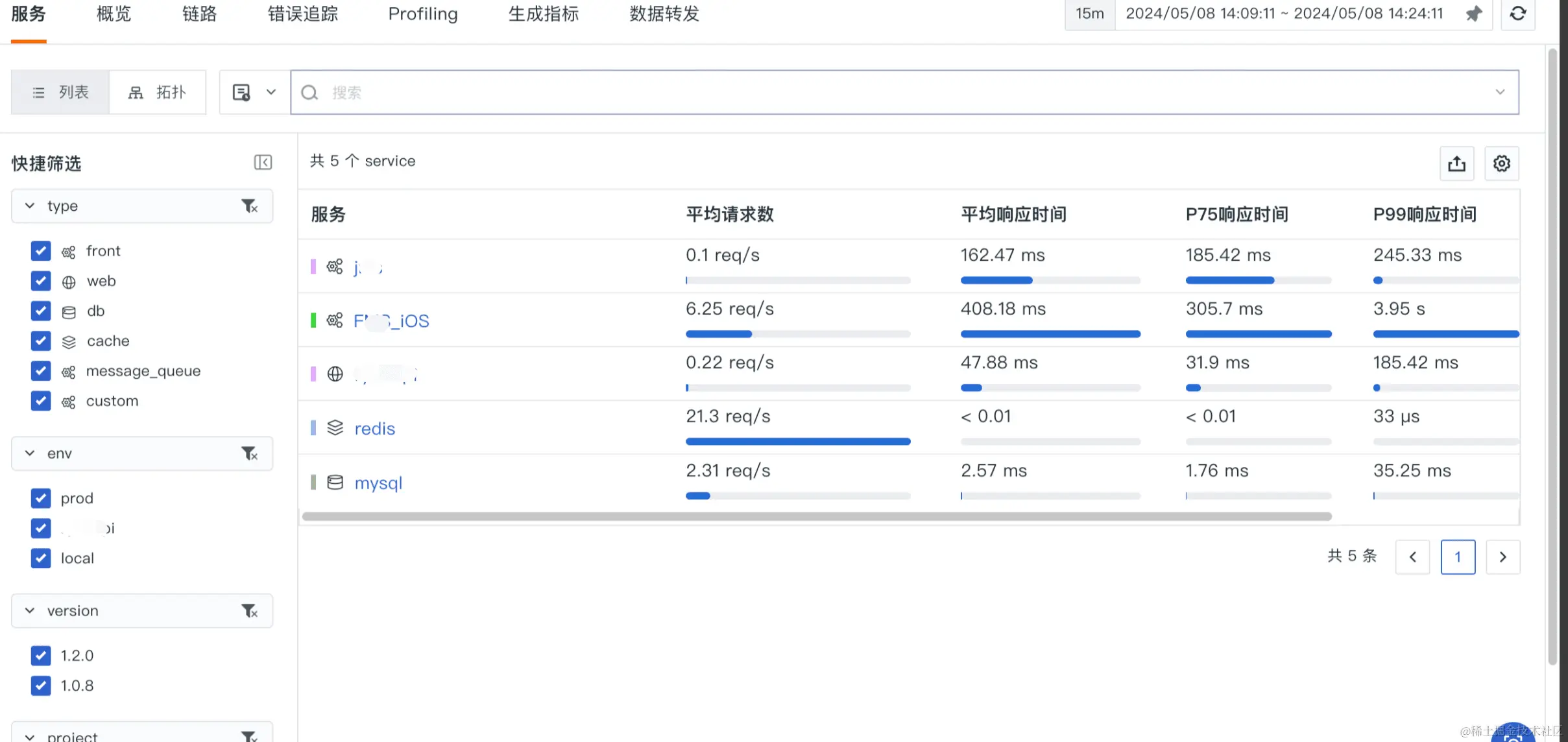Clear the env filter funnel icon
Viewport: 1568px width, 742px height.
[250, 453]
